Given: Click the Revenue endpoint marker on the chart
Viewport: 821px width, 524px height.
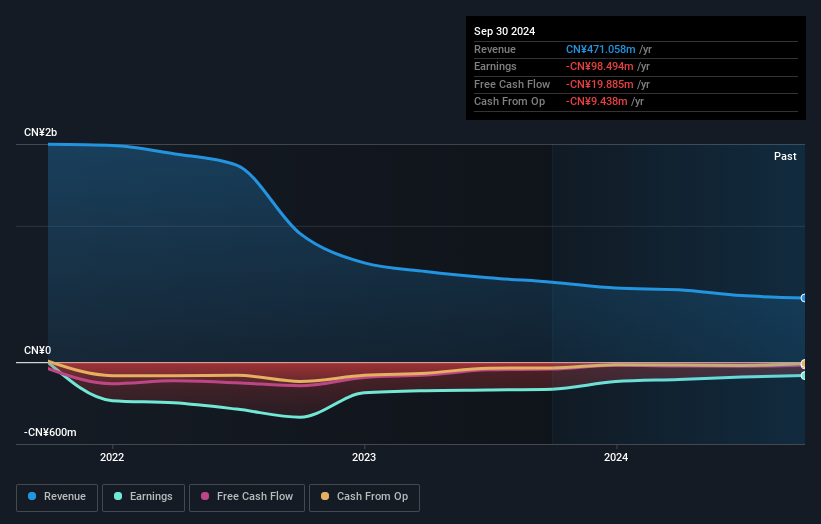Looking at the screenshot, I should pyautogui.click(x=804, y=298).
